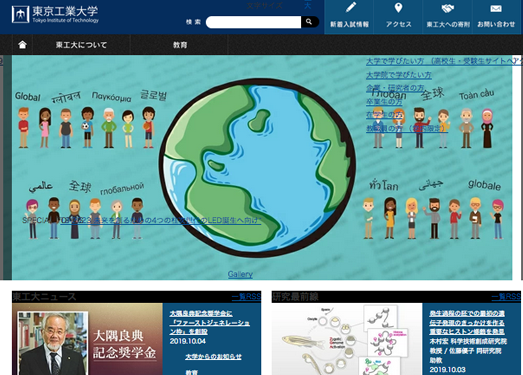Screen dimensions: 523x375
Task: Open the envelope お問い合わせ icon
Action: (x=496, y=16)
